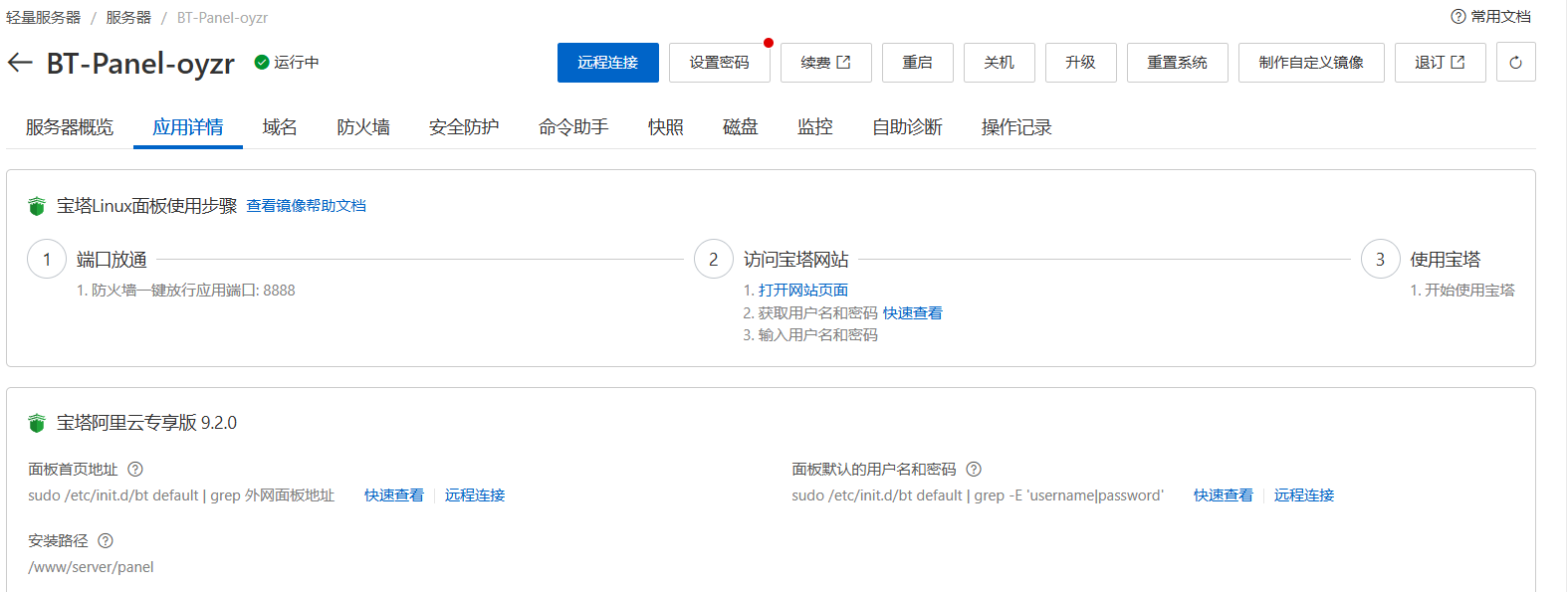The width and height of the screenshot is (1568, 592).
Task: Switch to the 防火墙 tab
Action: click(363, 127)
